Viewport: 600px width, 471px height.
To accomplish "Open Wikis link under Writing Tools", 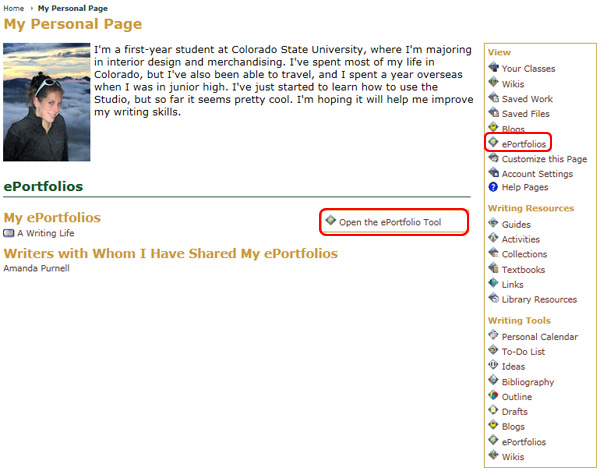I will click(x=513, y=457).
